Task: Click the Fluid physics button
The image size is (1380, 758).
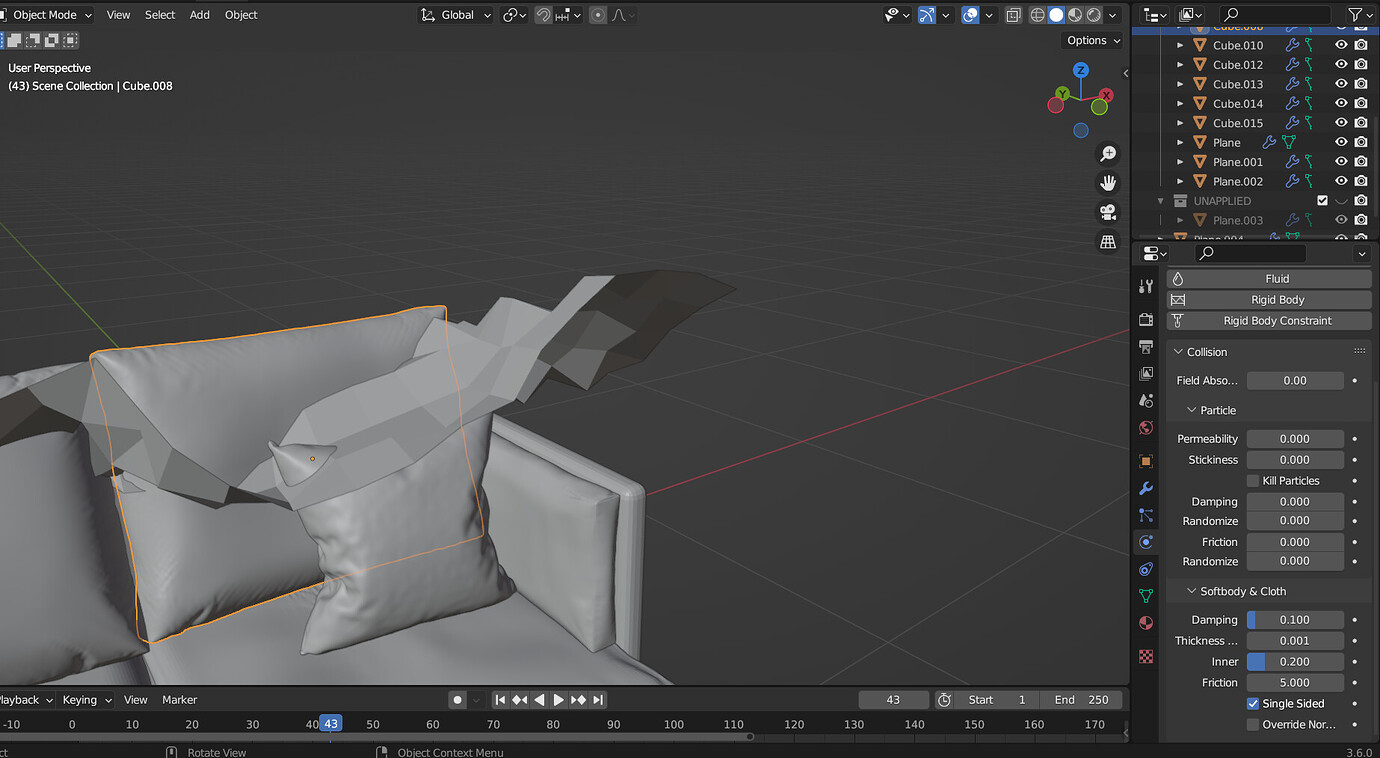Action: pos(1269,279)
